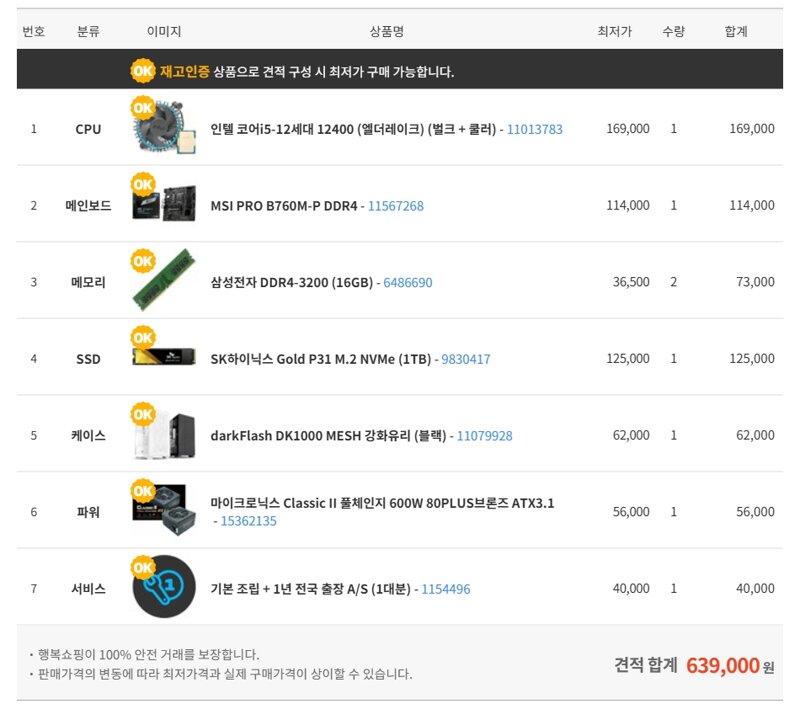
Task: Open product code link 1154496
Action: click(x=446, y=589)
